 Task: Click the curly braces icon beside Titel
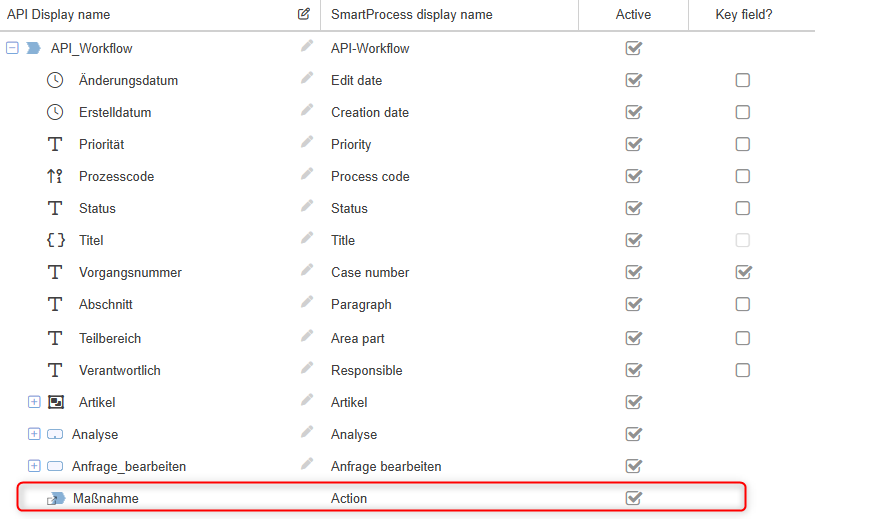(x=55, y=240)
